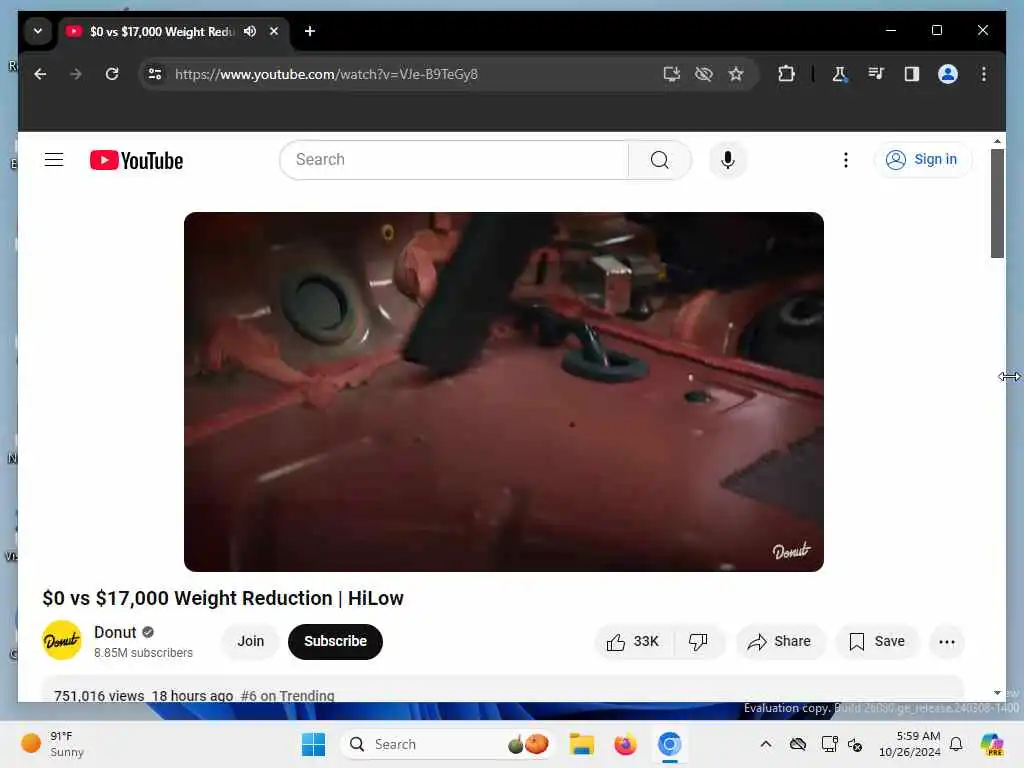
Task: Mute the tab via speaker icon
Action: [x=250, y=31]
